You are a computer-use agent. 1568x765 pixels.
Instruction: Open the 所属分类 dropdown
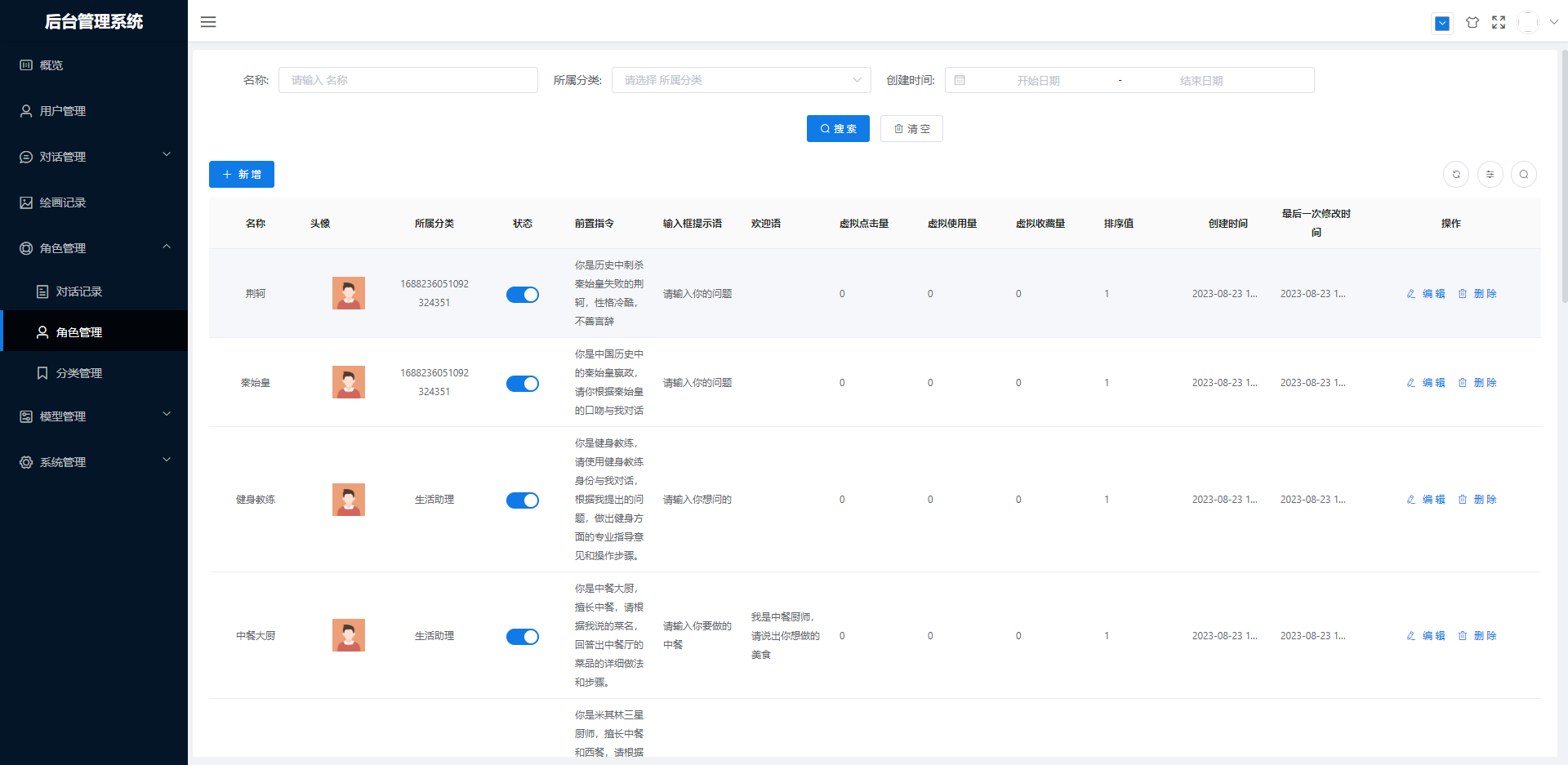tap(740, 79)
